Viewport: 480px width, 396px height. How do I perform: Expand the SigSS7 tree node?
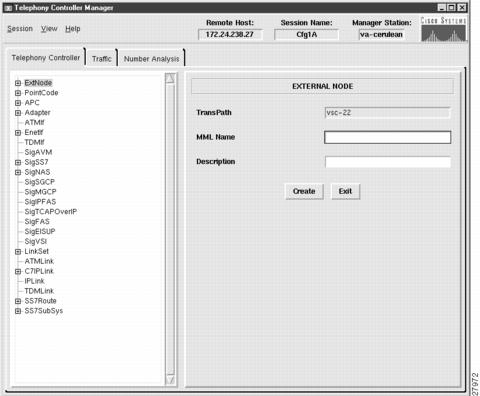tap(18, 162)
